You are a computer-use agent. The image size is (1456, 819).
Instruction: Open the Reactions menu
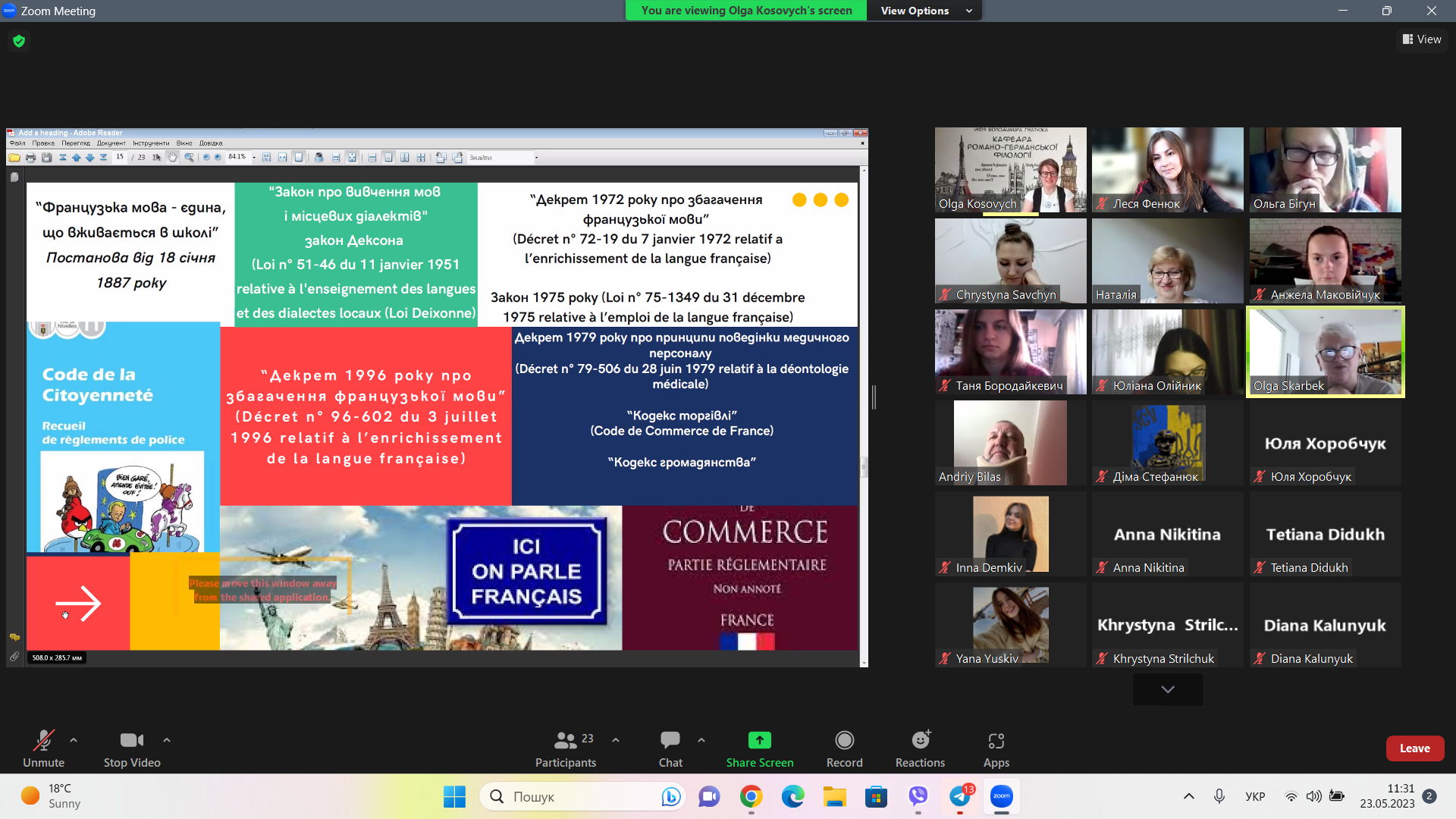(920, 740)
